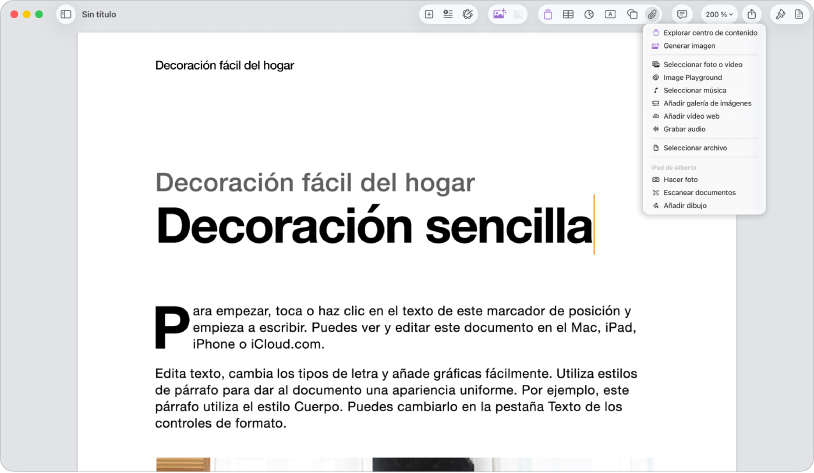
Task: Click the dimmed dotted grid toolbar icon
Action: pos(518,14)
